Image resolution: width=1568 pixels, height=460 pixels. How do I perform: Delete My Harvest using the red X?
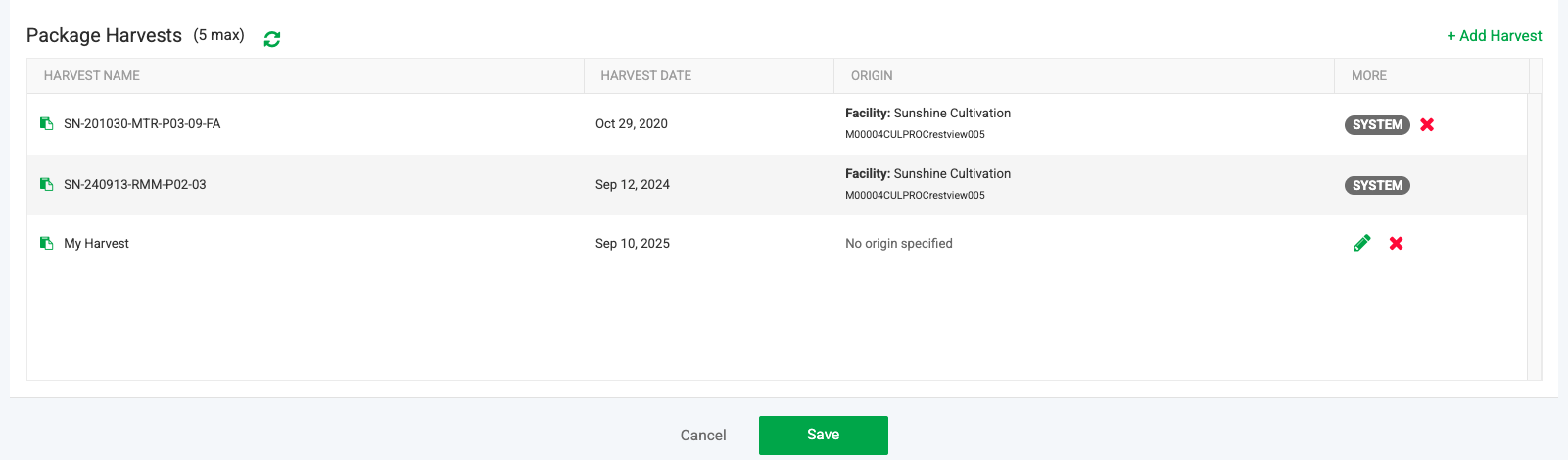(x=1397, y=243)
